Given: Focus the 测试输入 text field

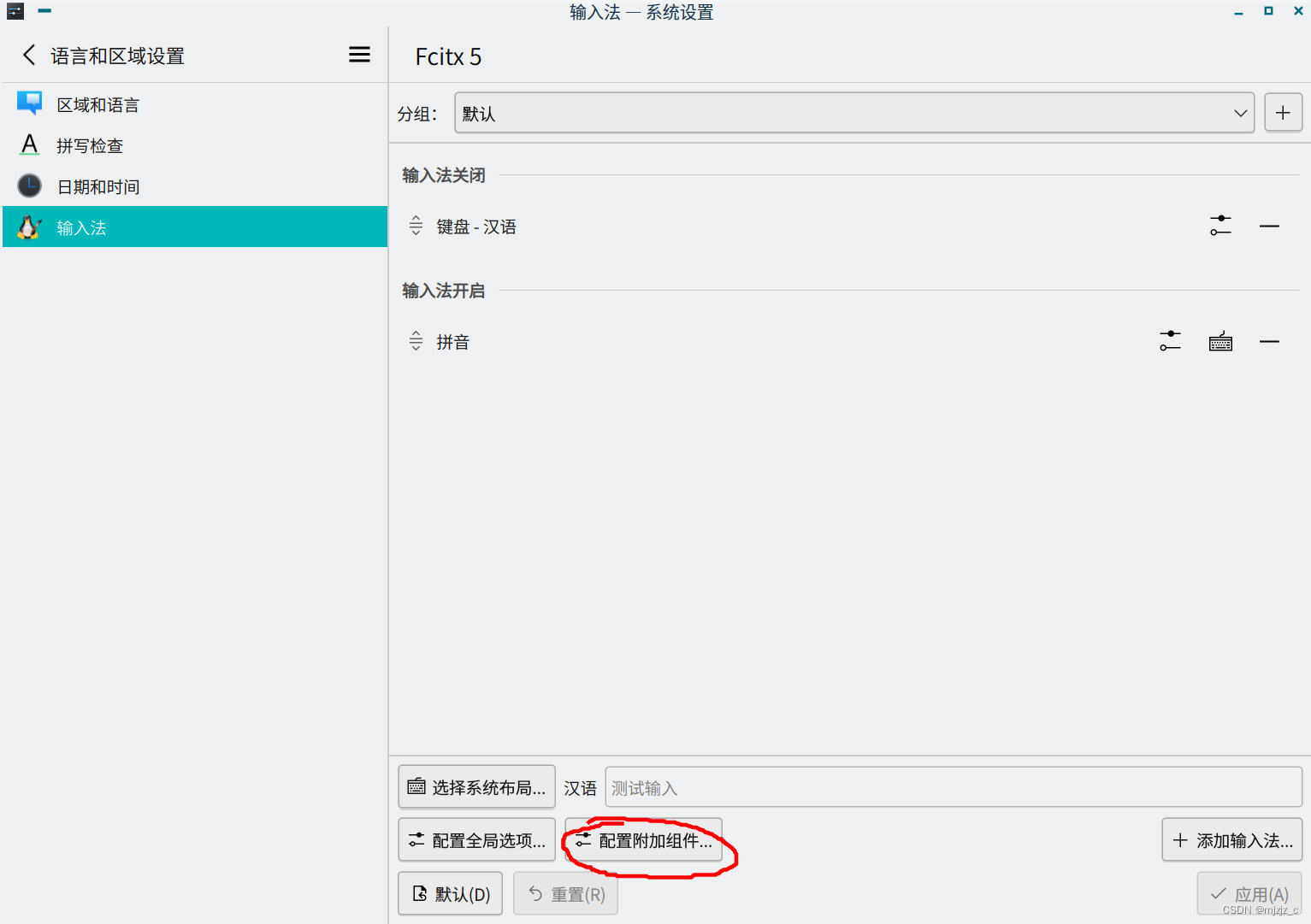Looking at the screenshot, I should [x=954, y=787].
